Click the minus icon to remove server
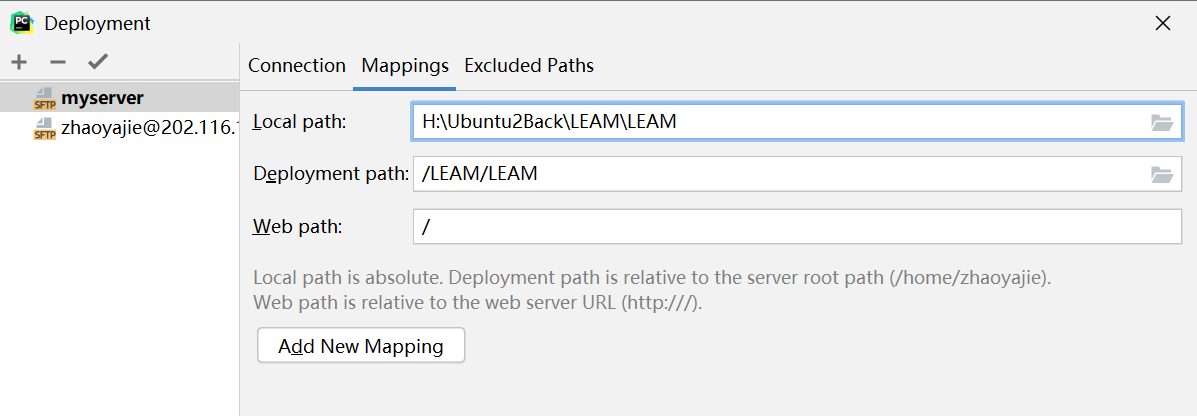Screen dimensions: 1197x416 tap(57, 62)
